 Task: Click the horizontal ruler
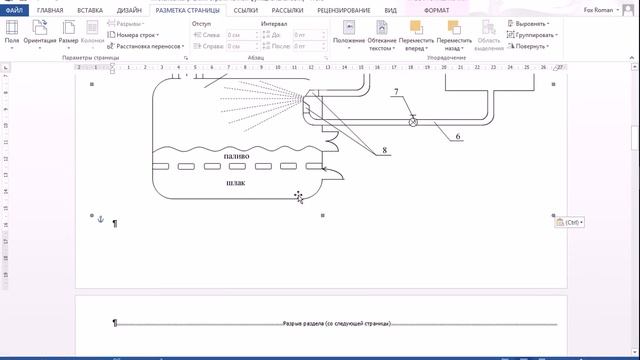[x=320, y=67]
